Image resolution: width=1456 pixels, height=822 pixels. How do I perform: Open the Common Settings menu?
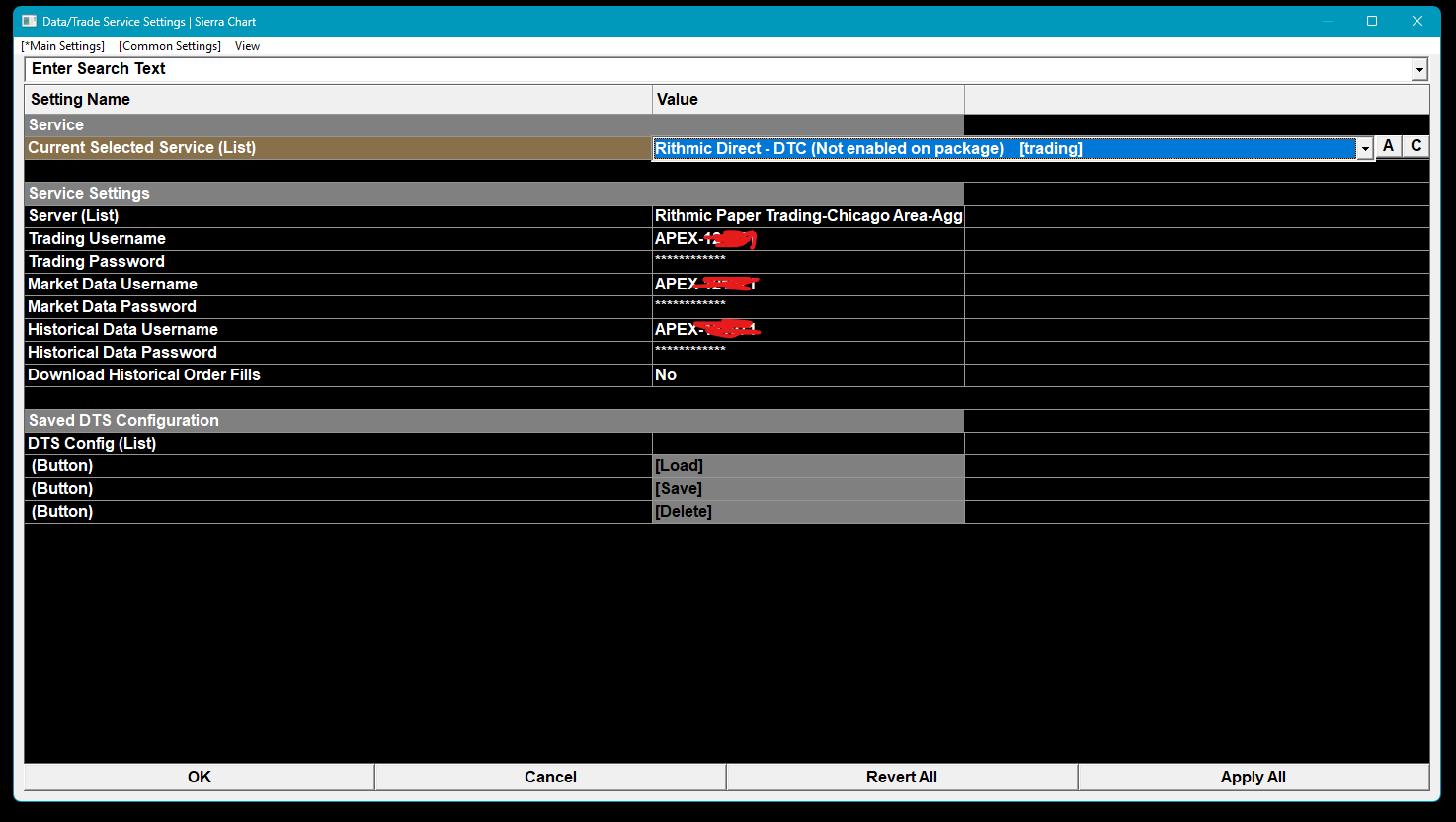pos(170,46)
